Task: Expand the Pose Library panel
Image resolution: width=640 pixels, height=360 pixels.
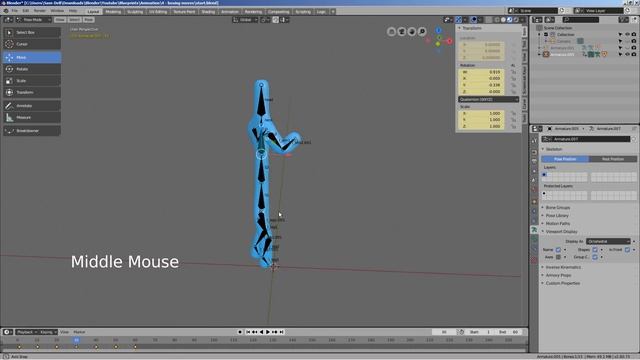Action: point(557,216)
